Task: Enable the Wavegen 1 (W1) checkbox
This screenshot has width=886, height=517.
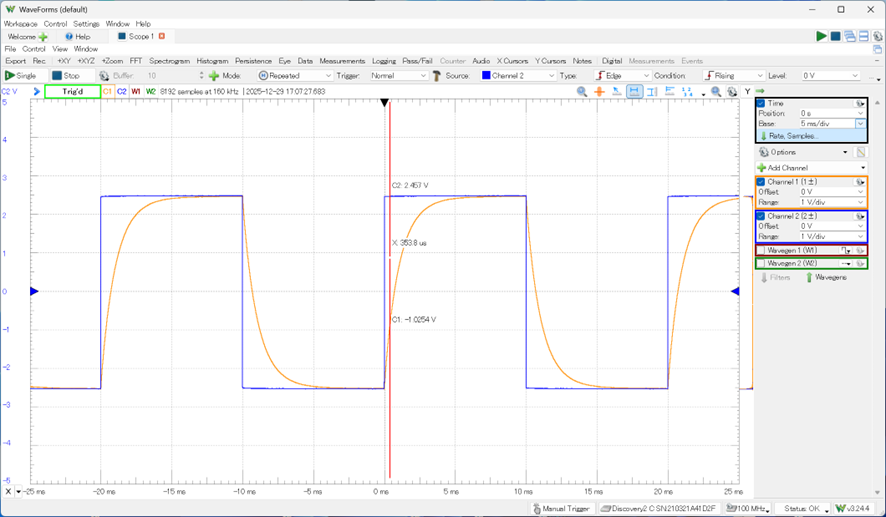Action: (x=761, y=250)
